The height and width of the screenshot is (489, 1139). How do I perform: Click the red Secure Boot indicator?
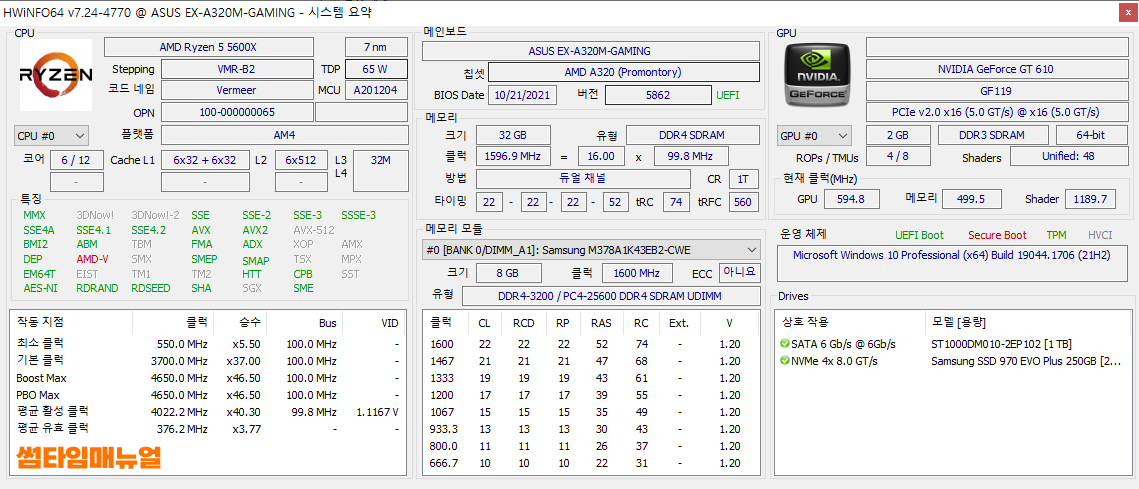[997, 235]
